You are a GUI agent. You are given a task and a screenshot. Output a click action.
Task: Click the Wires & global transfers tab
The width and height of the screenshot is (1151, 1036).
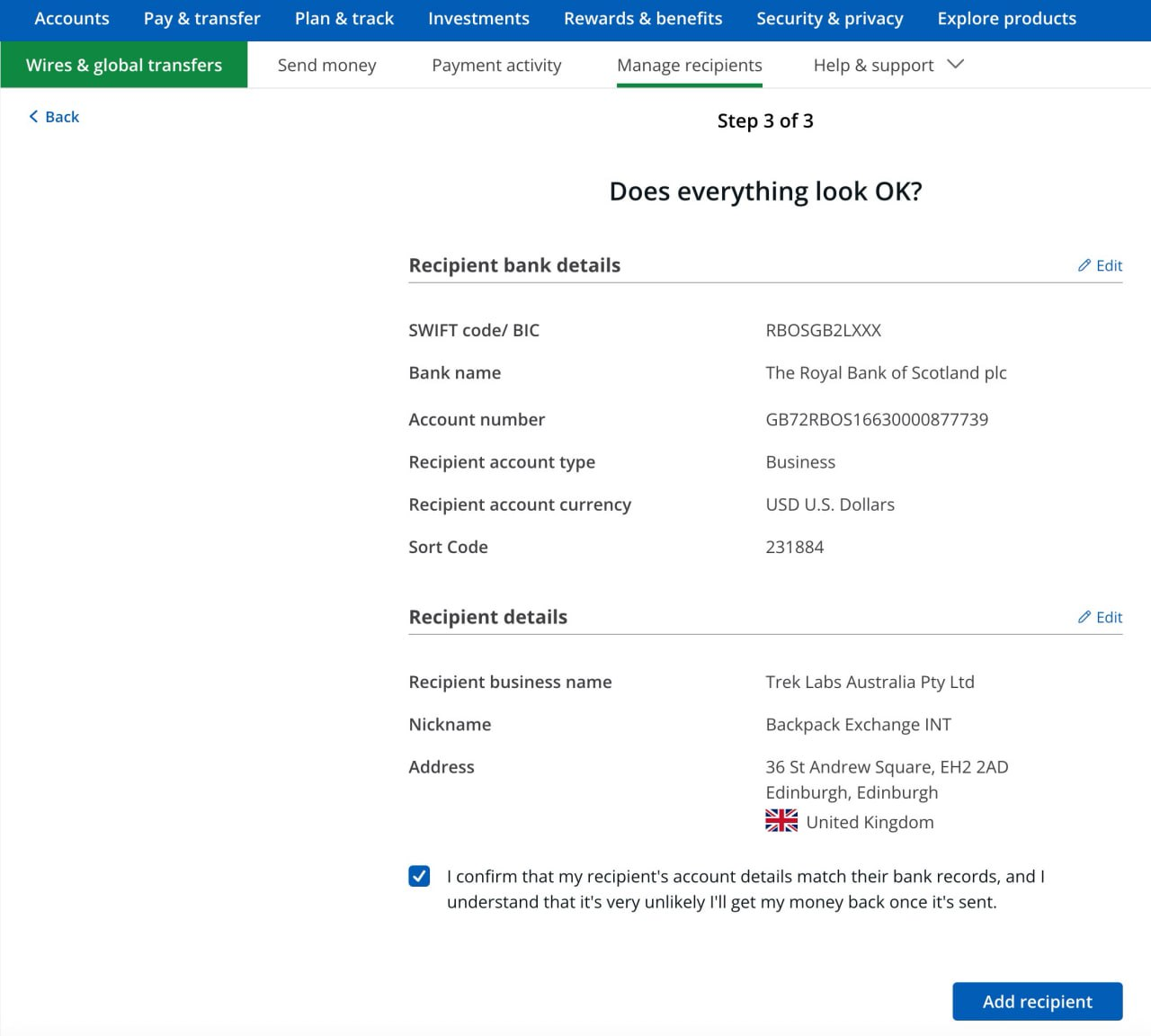click(124, 66)
